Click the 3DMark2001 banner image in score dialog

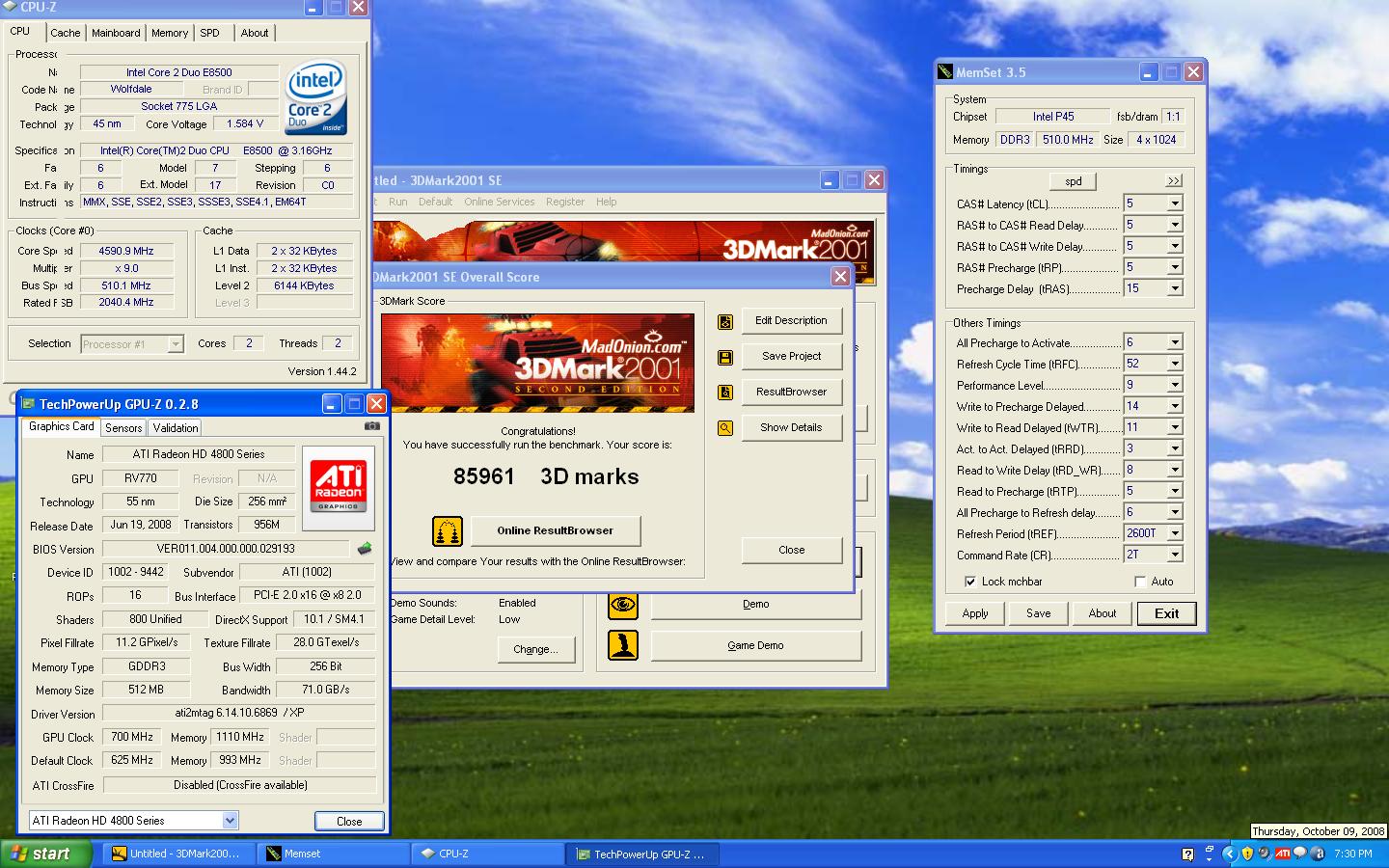click(x=537, y=363)
